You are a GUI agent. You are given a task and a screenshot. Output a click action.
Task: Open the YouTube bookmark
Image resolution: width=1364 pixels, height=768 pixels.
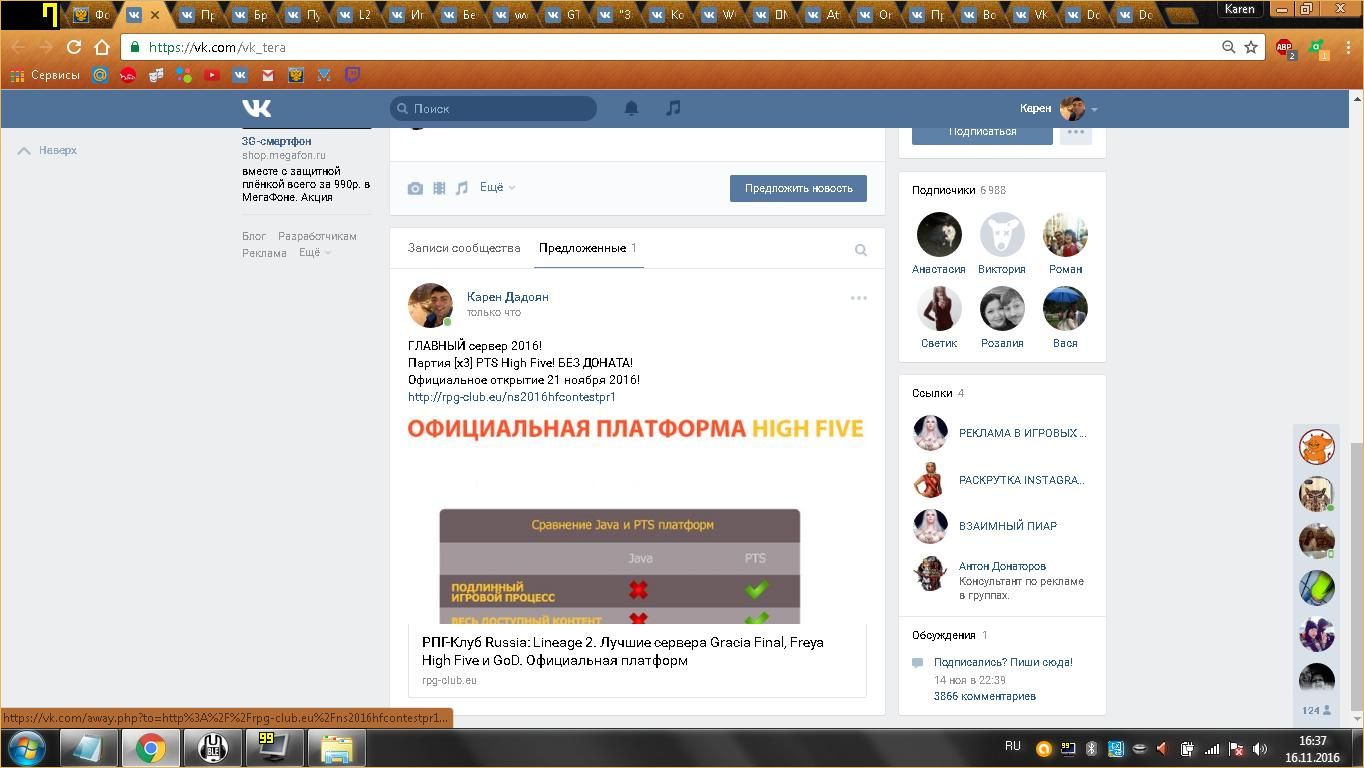click(212, 75)
